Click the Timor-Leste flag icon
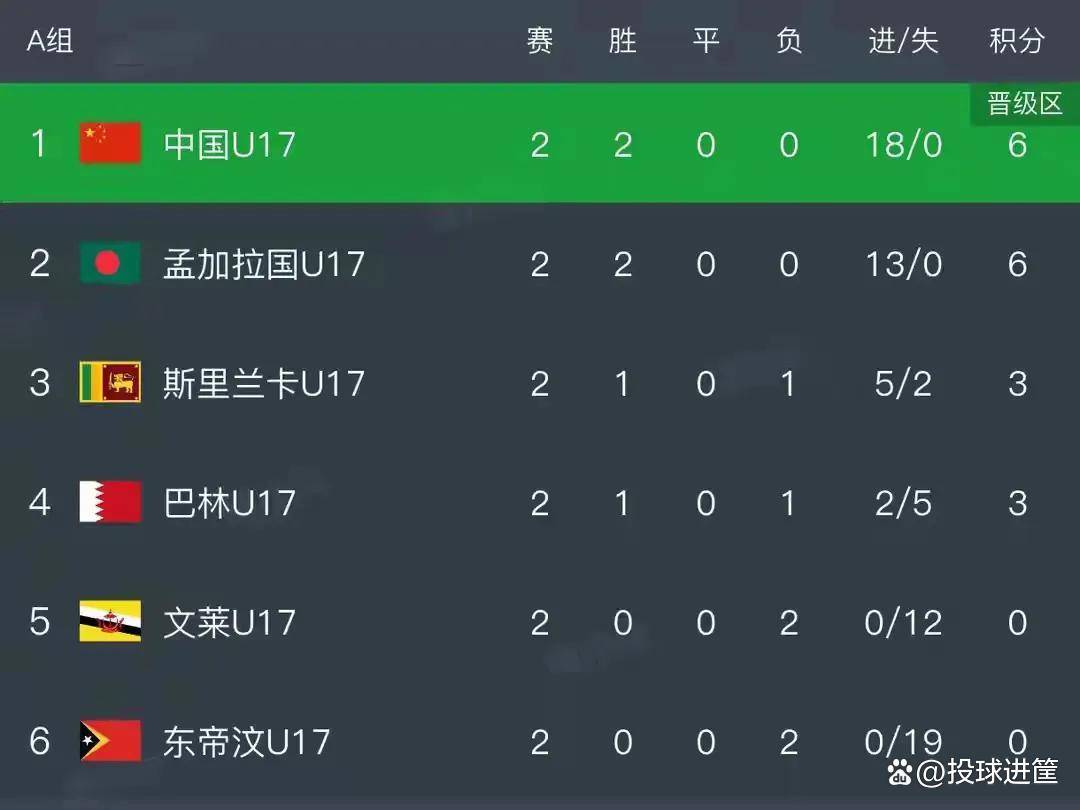1080x810 pixels. click(x=110, y=741)
